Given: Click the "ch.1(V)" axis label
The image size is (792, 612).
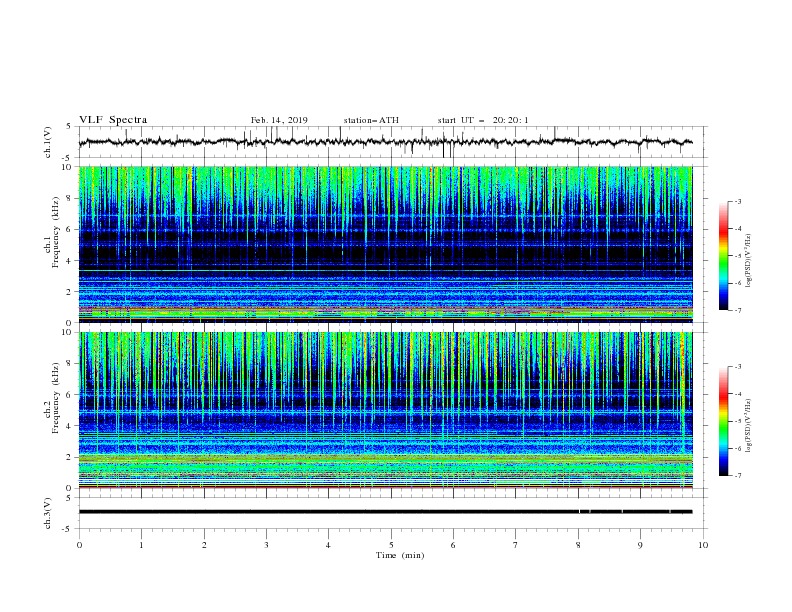Looking at the screenshot, I should [x=48, y=142].
